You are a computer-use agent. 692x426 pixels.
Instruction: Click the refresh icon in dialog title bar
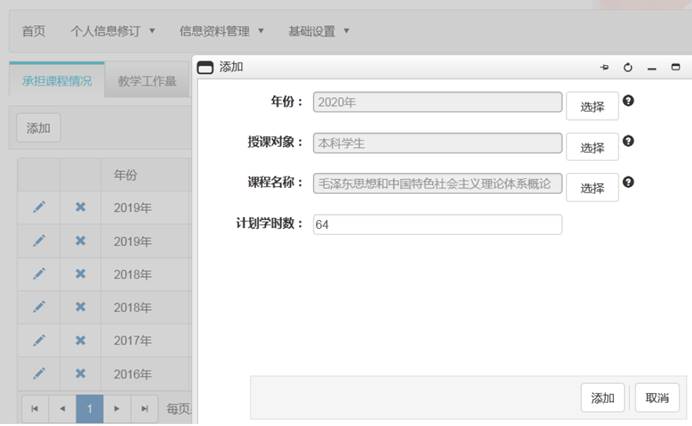pyautogui.click(x=628, y=67)
